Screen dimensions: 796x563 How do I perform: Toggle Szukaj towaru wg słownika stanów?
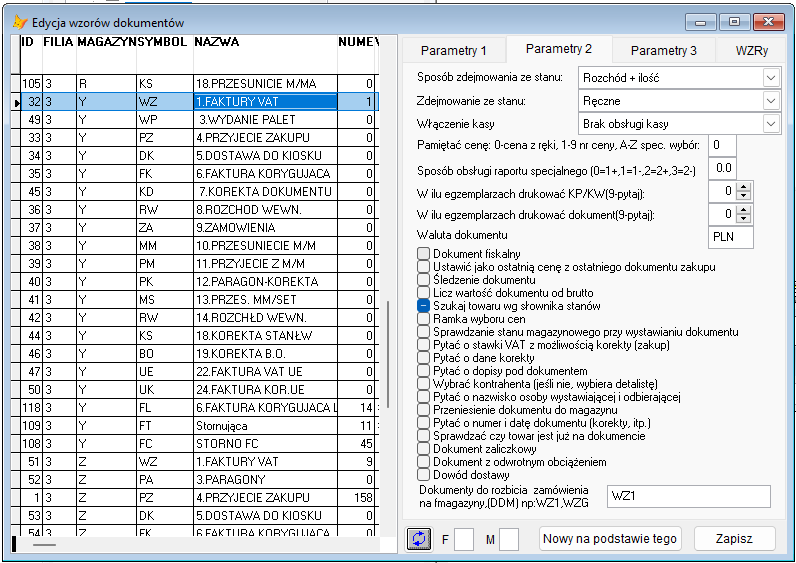pyautogui.click(x=423, y=306)
